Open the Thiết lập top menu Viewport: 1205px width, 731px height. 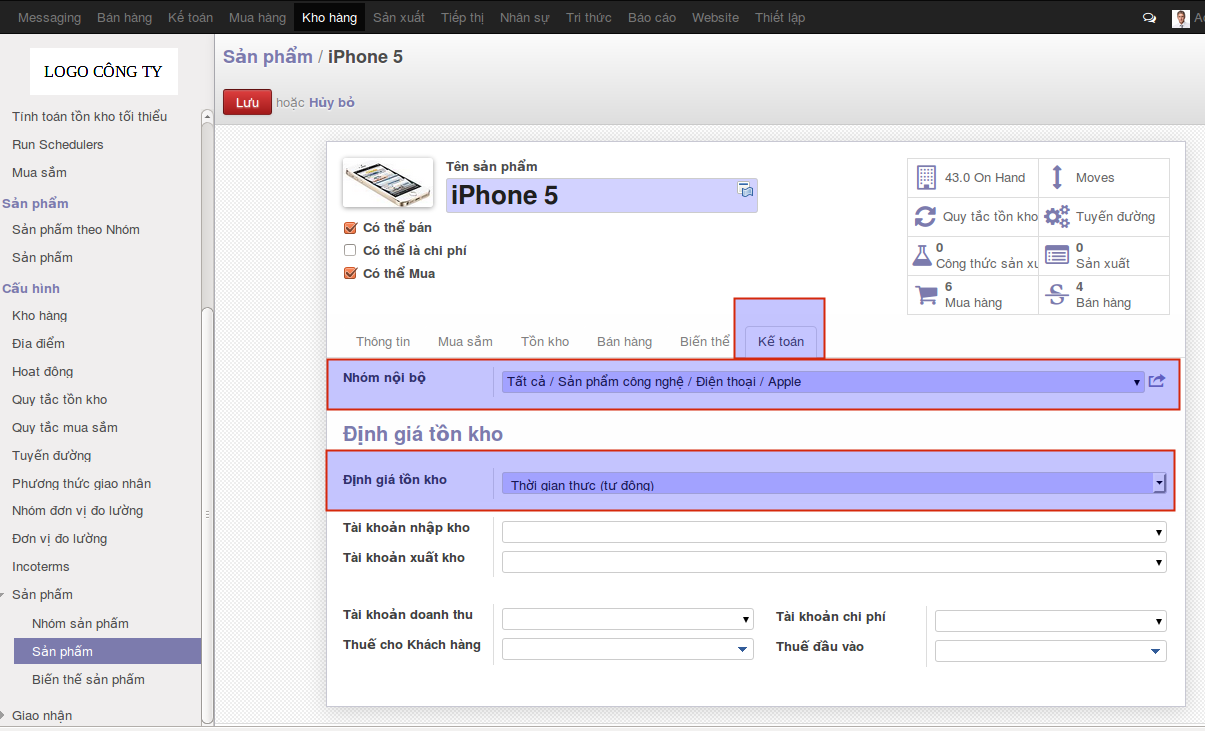[780, 18]
